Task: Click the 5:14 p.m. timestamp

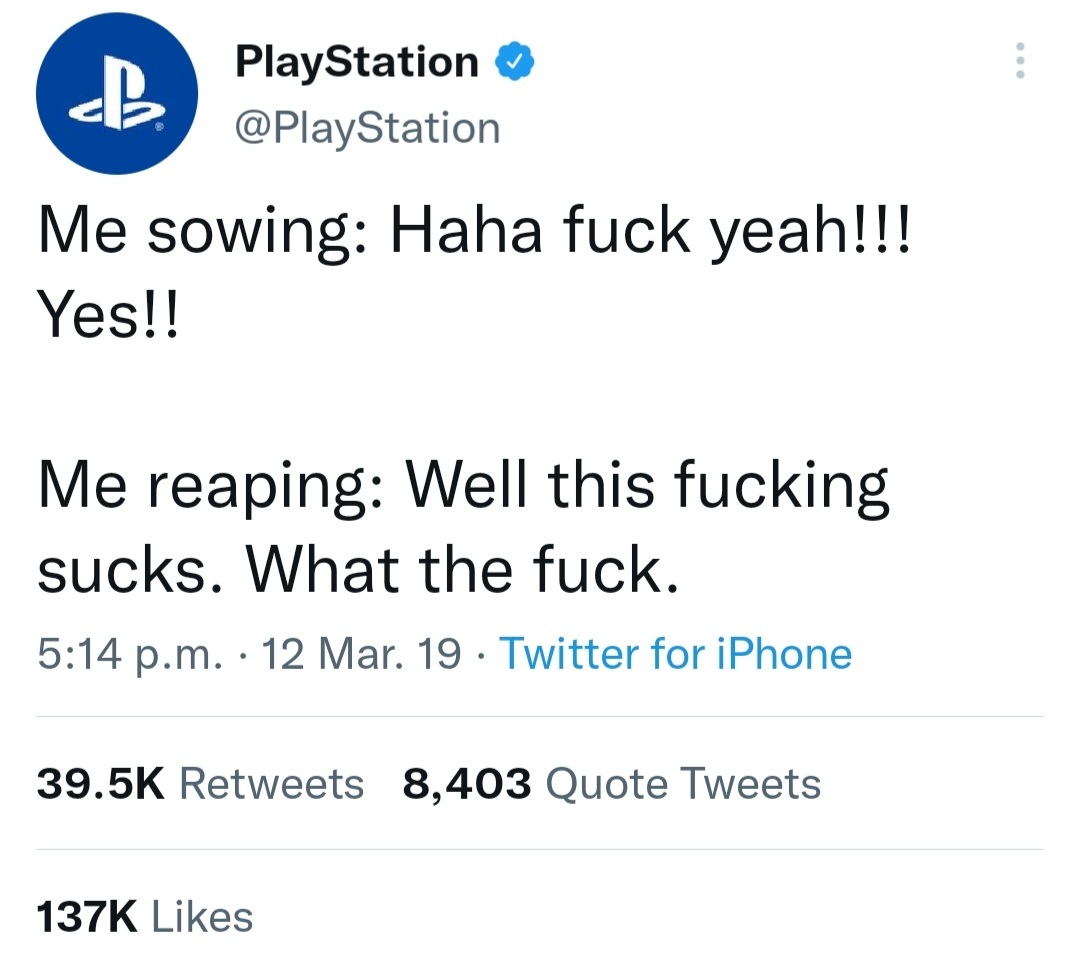Action: (x=130, y=653)
